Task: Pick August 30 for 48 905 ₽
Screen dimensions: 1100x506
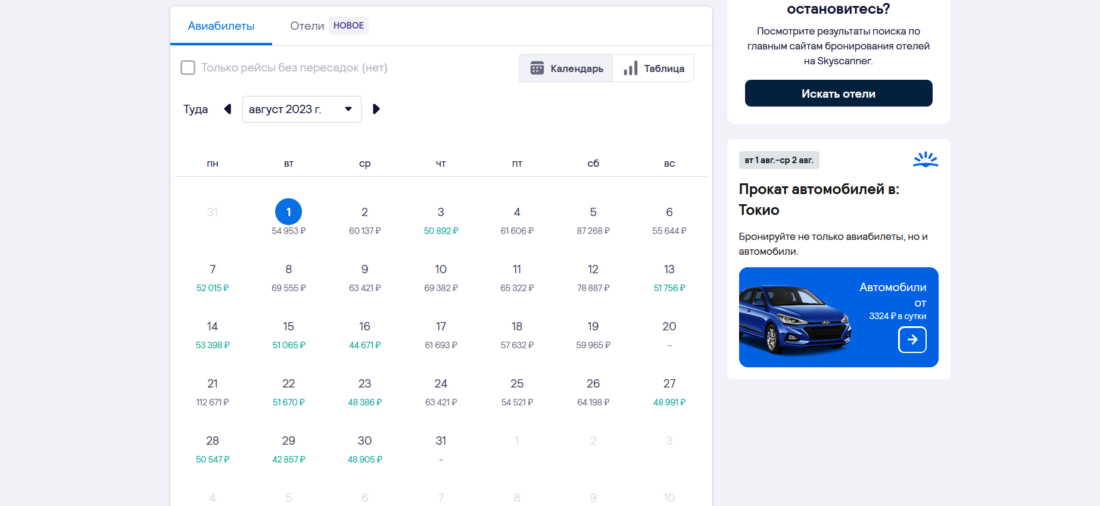Action: (365, 449)
